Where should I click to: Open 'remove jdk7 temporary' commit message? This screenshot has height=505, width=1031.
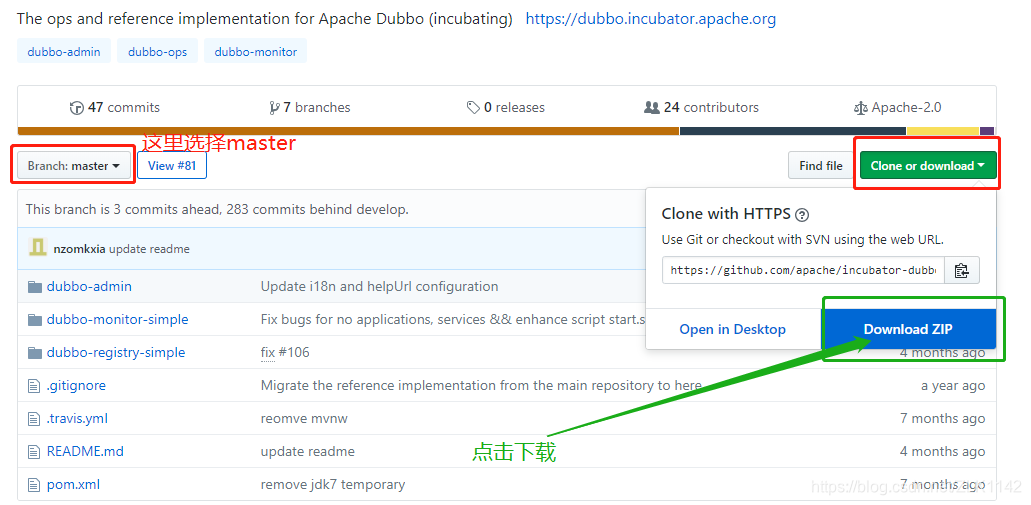click(333, 485)
